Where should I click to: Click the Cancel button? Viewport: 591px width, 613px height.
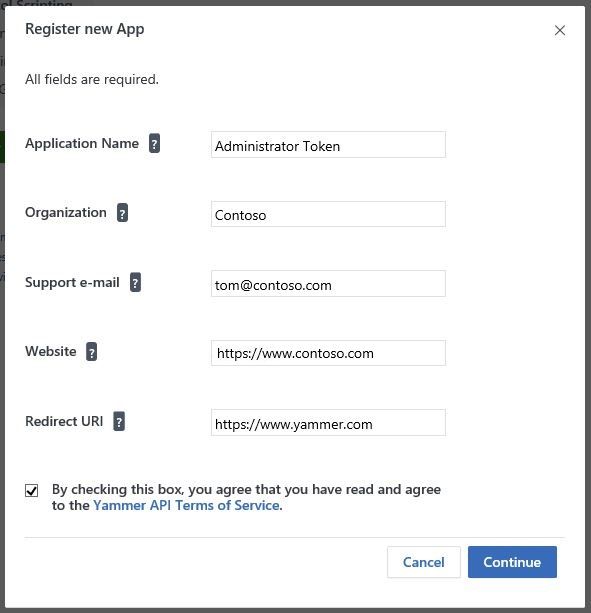[424, 562]
